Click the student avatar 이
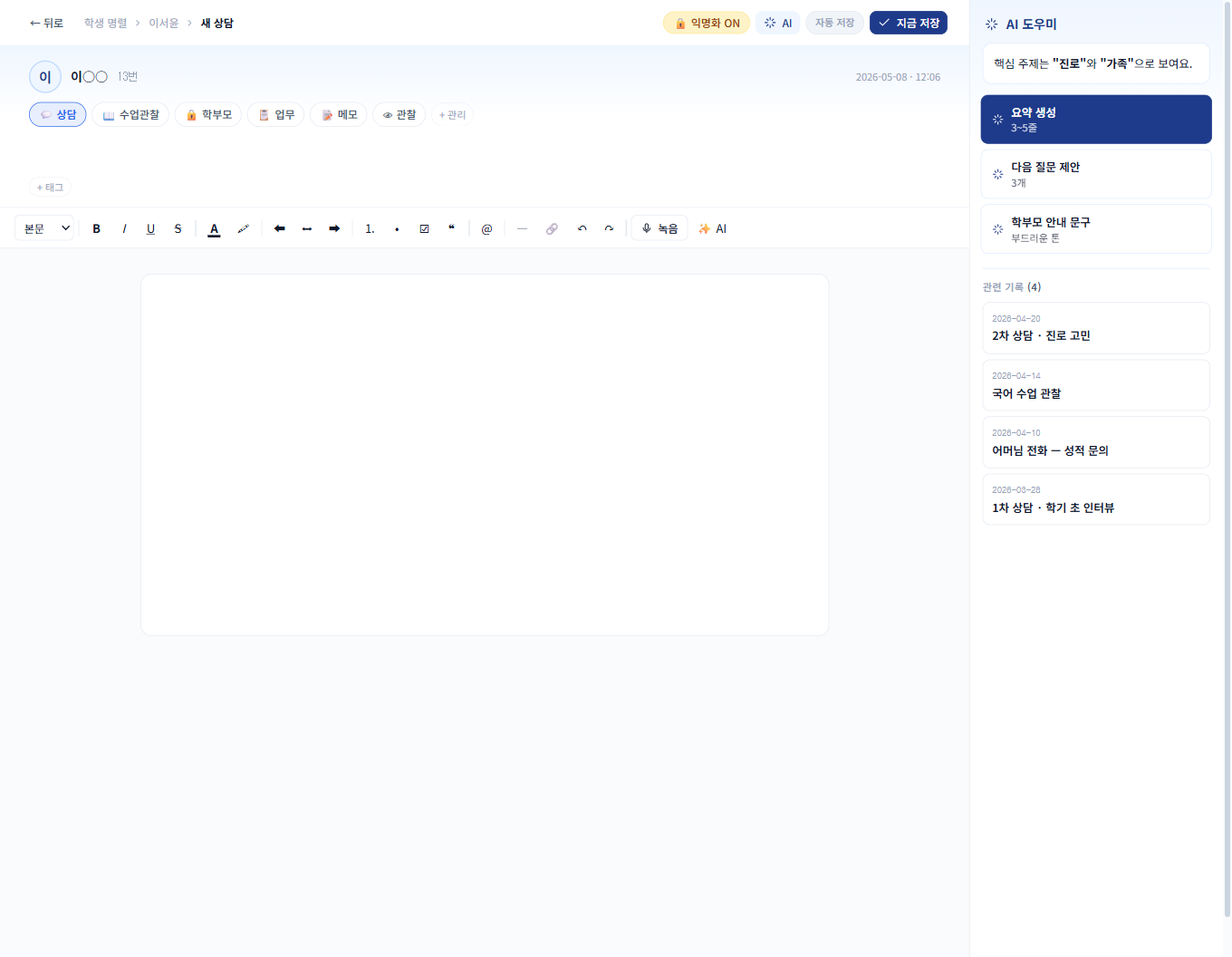 45,77
